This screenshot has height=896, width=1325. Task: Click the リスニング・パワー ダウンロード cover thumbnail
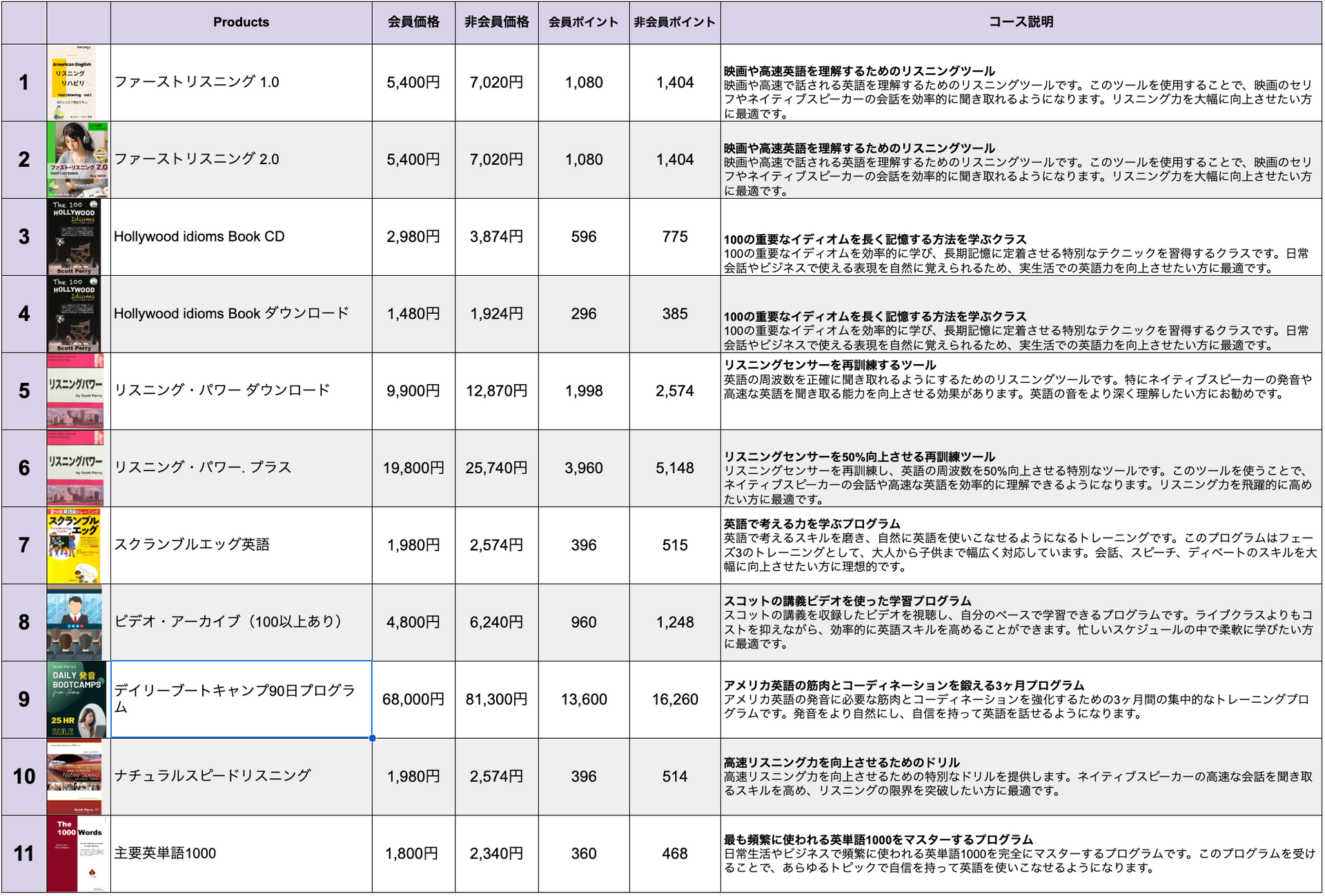point(76,391)
